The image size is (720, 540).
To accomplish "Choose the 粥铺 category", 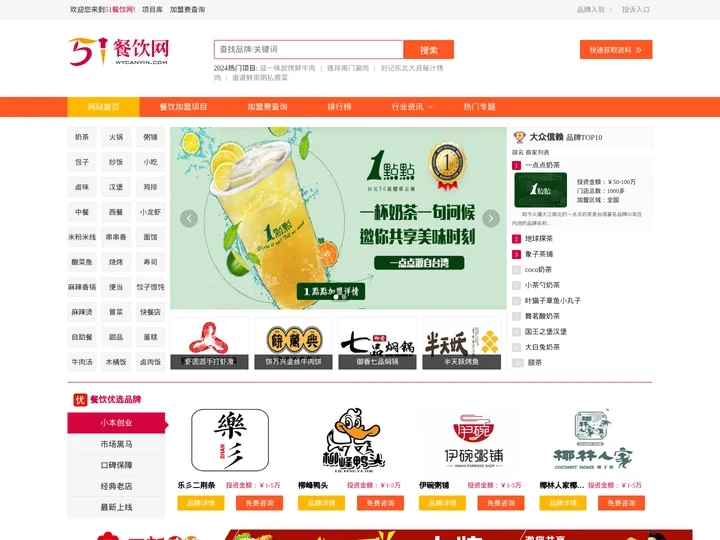I will (150, 137).
